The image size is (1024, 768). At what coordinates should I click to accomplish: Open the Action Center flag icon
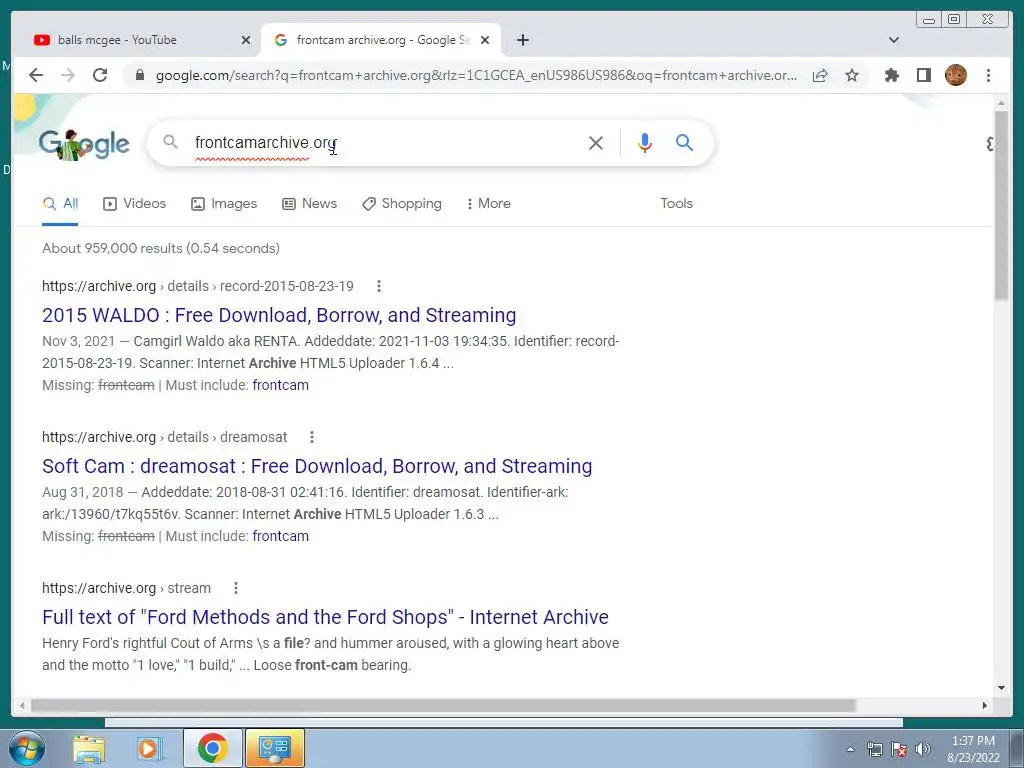pos(899,749)
